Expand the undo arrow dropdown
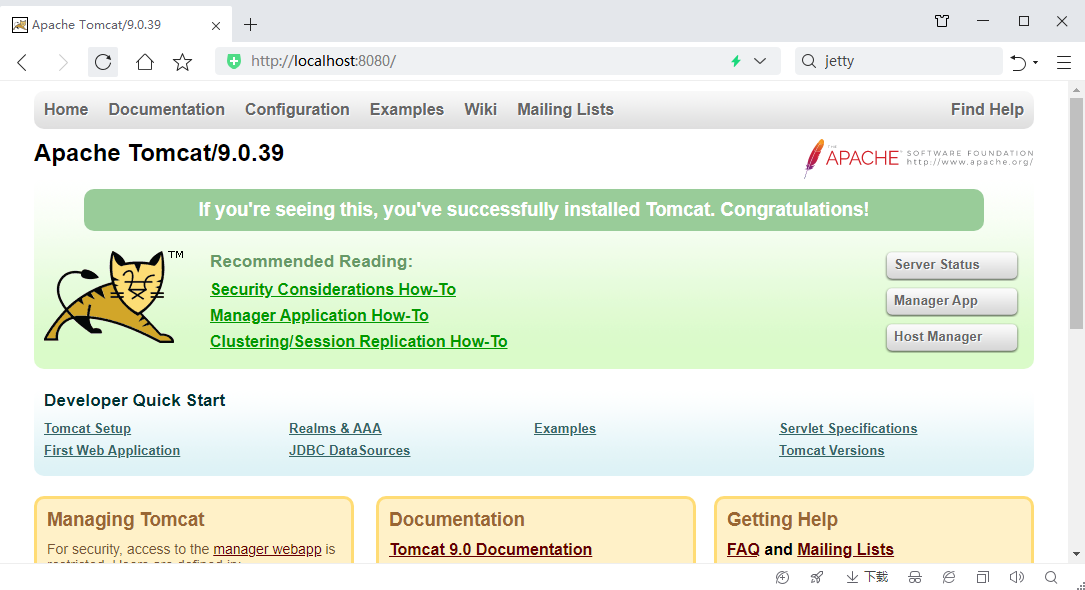 pos(1035,62)
